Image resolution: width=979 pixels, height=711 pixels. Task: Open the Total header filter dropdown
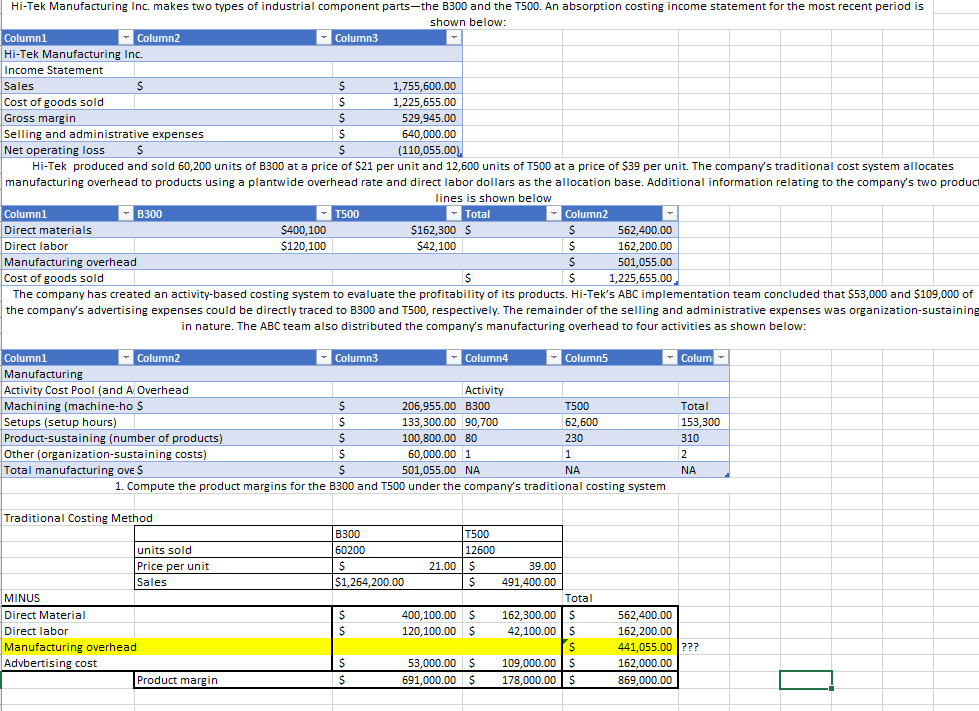(x=554, y=214)
